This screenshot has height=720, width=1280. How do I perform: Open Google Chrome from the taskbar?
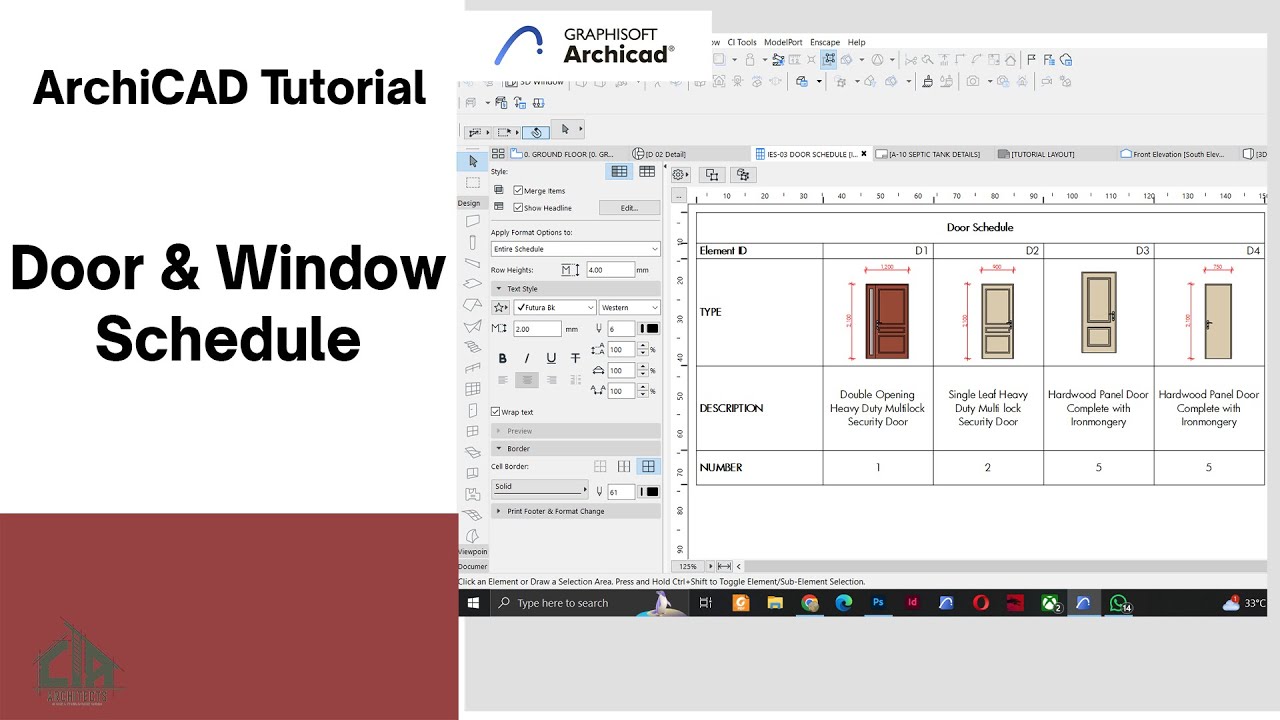pyautogui.click(x=810, y=603)
